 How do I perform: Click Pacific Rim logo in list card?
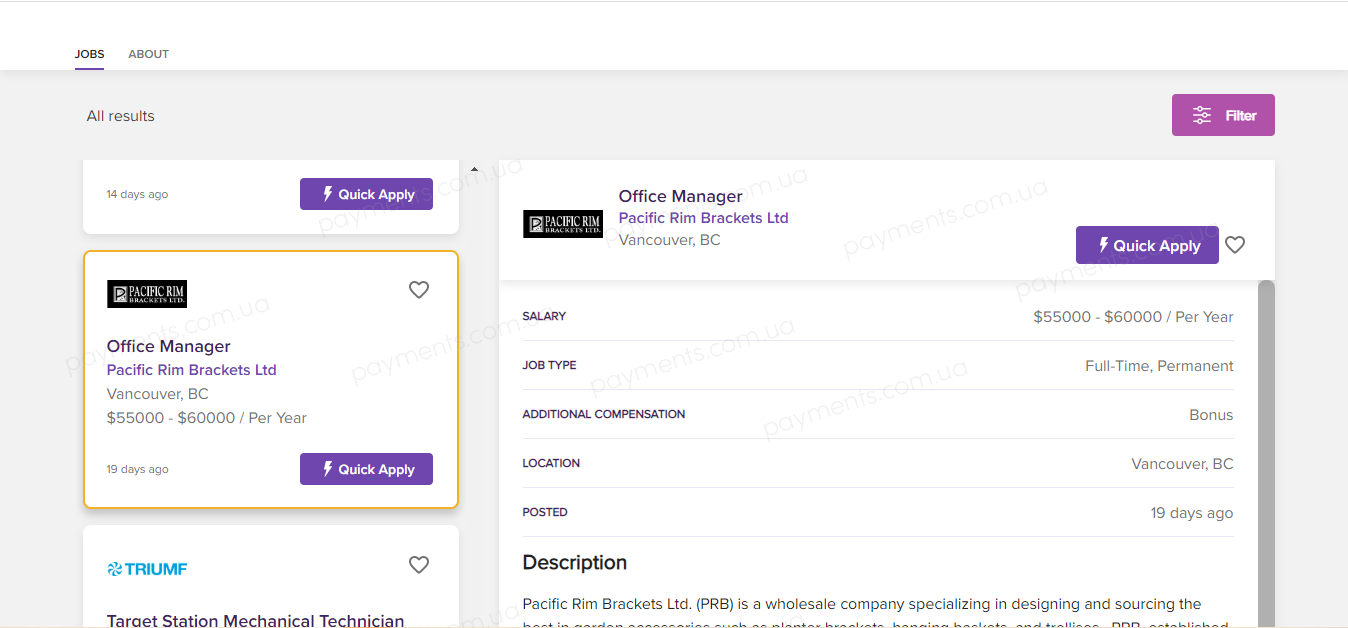point(147,294)
